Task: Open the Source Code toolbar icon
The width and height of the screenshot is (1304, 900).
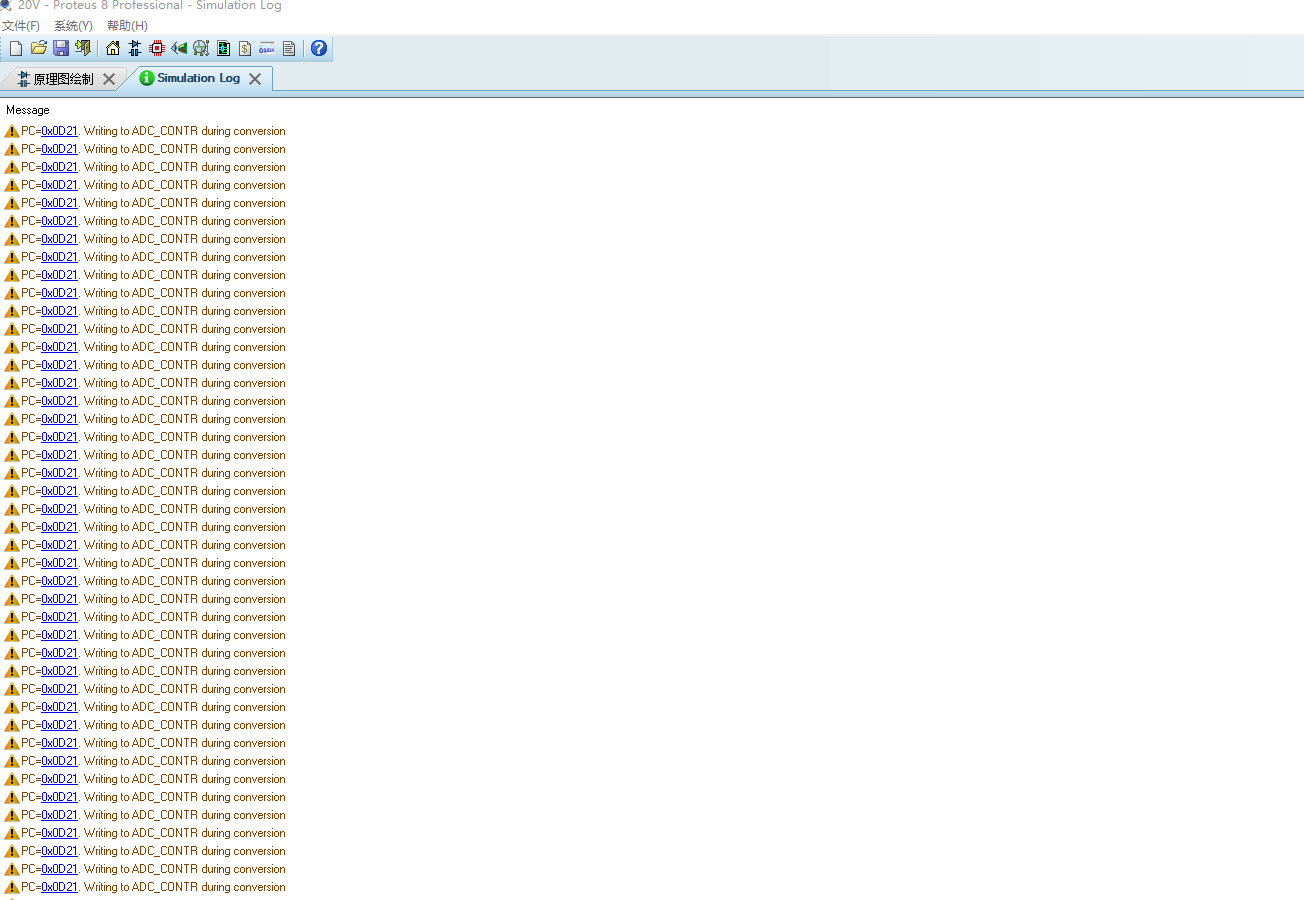Action: 267,48
